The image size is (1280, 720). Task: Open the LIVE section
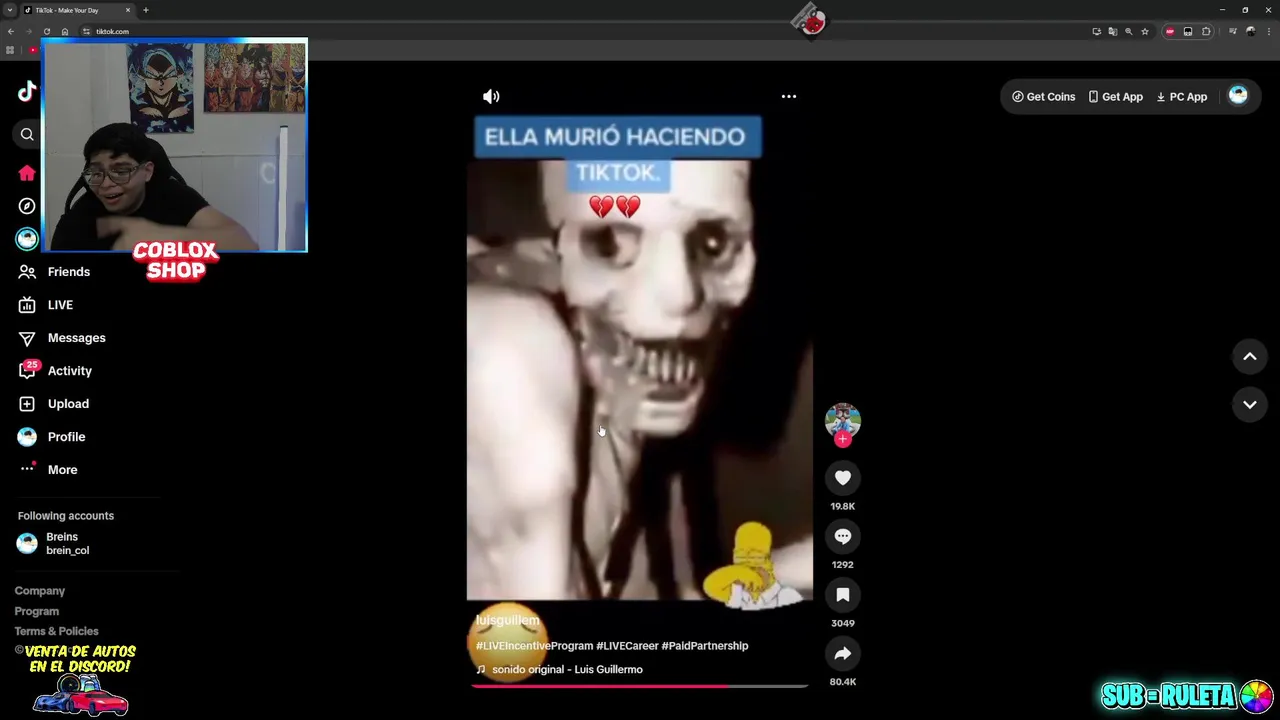46,305
